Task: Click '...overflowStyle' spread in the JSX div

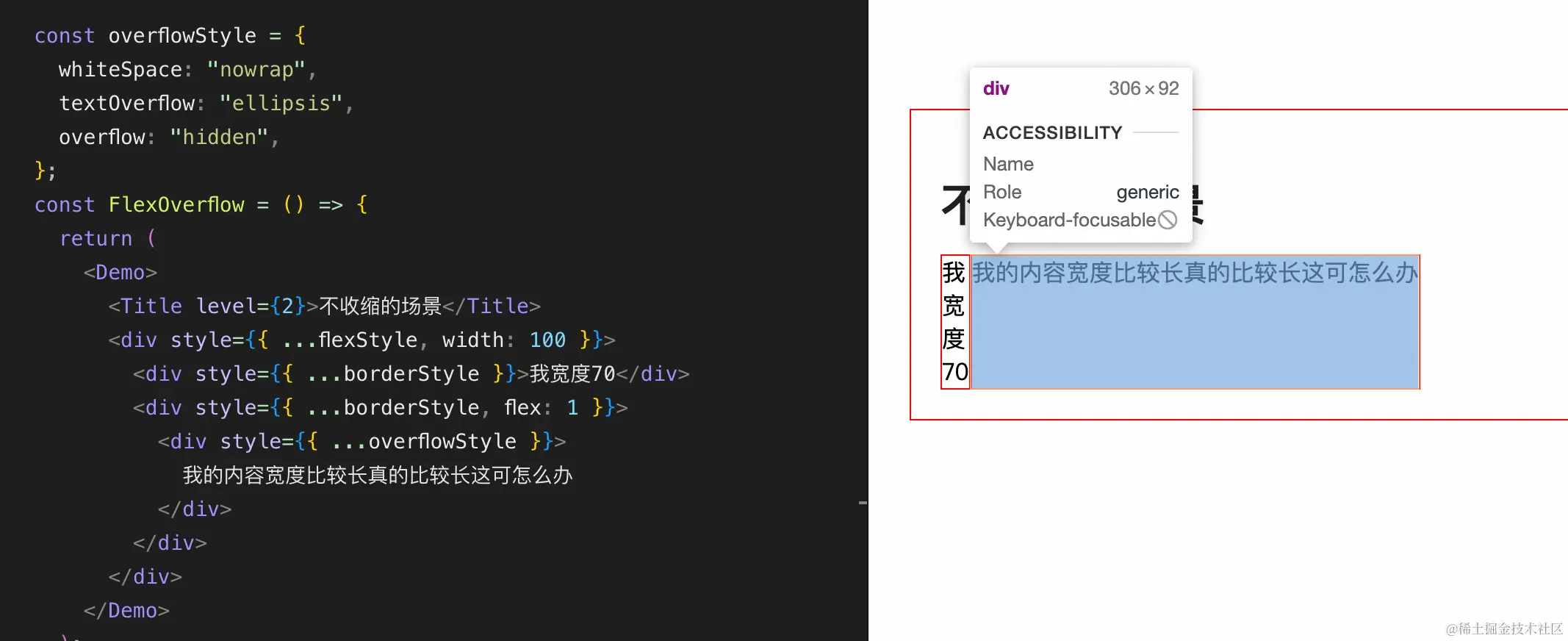Action: (424, 442)
